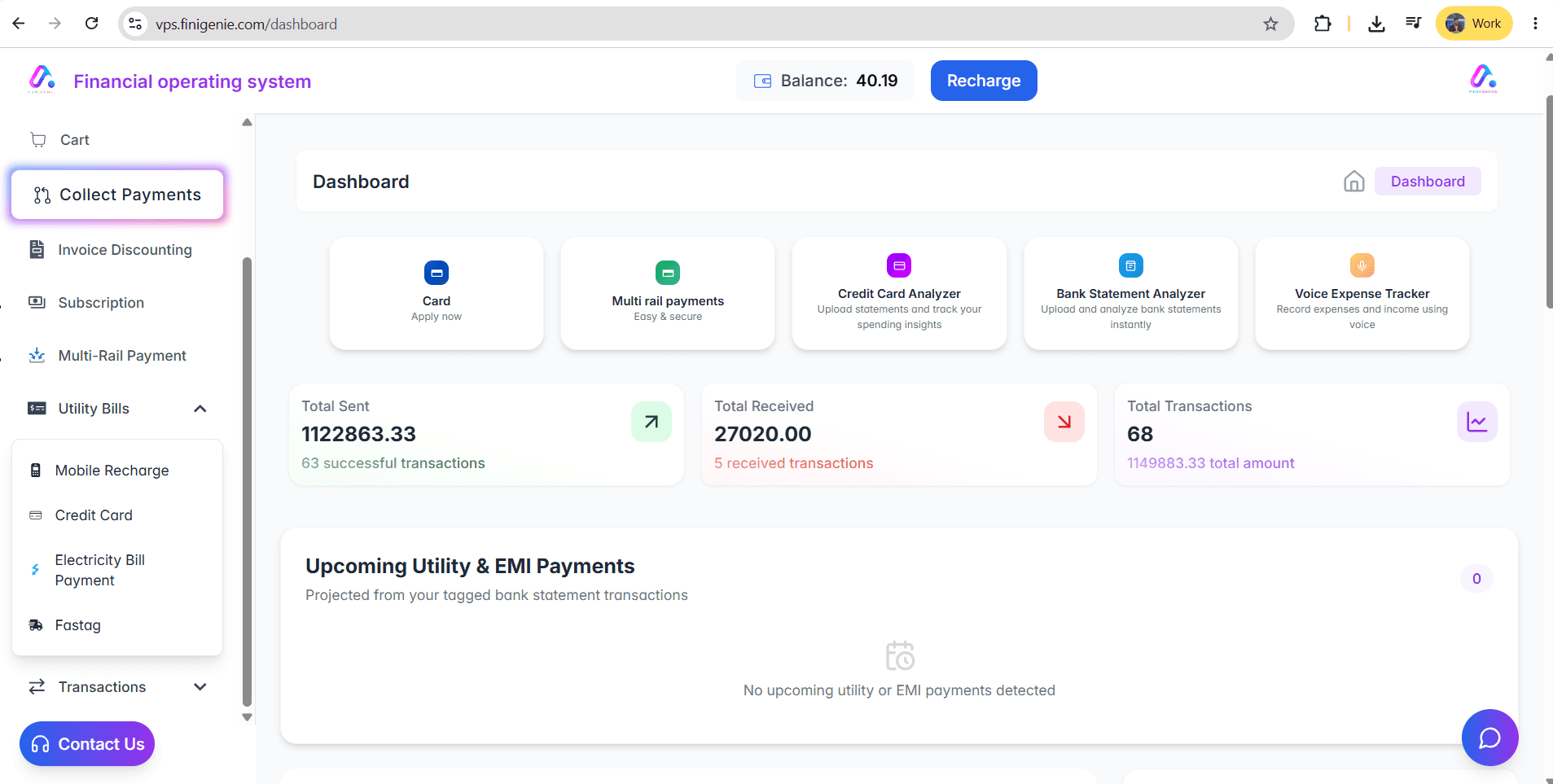
Task: Click Financial operating system title
Action: (192, 81)
